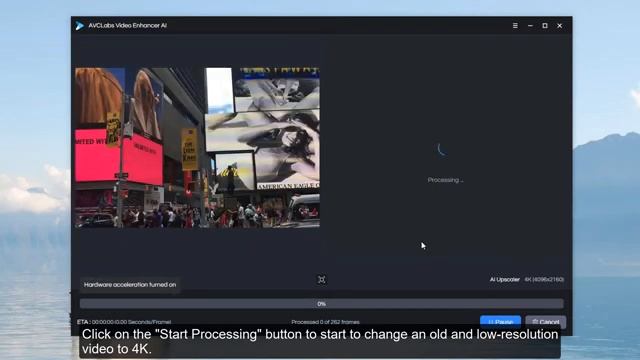Click the AVCLabs logo icon
This screenshot has height=360, width=640.
point(80,26)
